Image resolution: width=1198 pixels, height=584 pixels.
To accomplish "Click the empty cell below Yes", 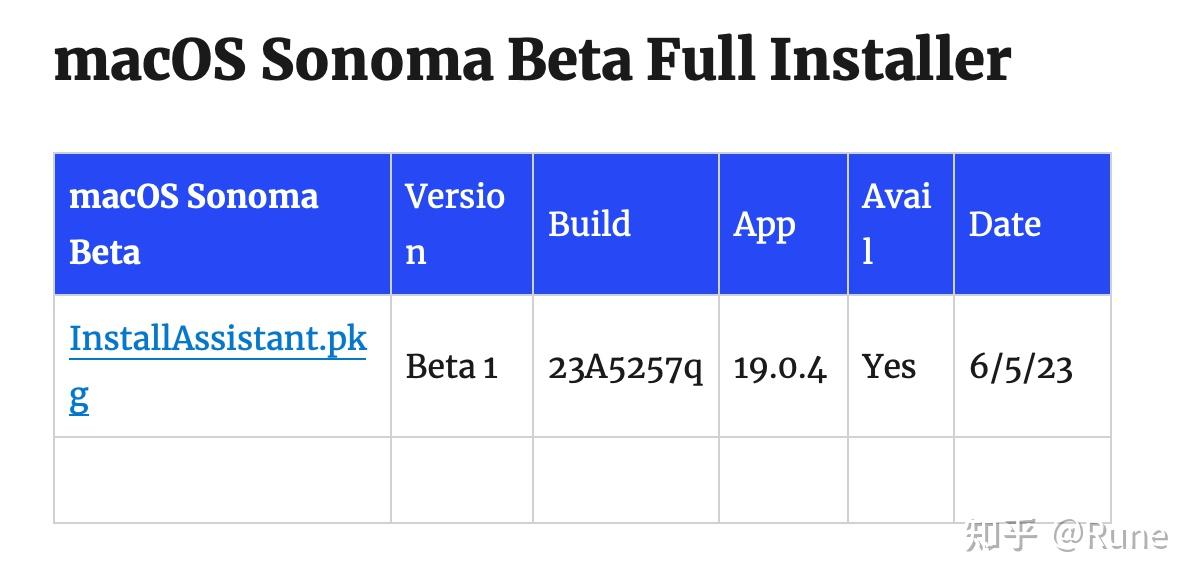I will pos(901,480).
